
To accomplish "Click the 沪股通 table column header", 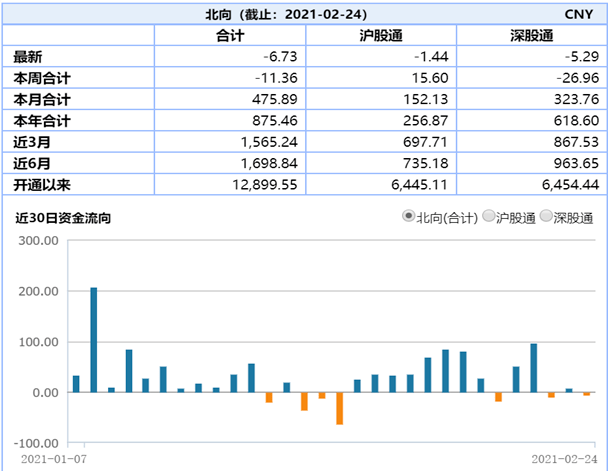I will [x=380, y=35].
